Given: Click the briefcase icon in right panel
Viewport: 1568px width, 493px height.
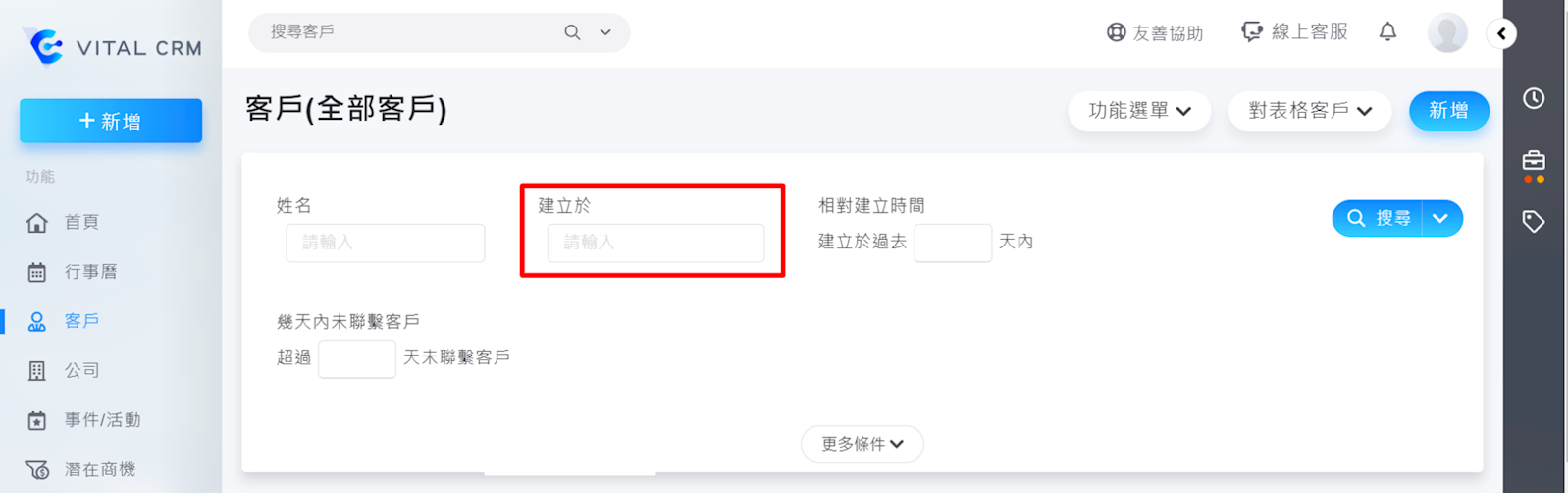Looking at the screenshot, I should point(1534,161).
